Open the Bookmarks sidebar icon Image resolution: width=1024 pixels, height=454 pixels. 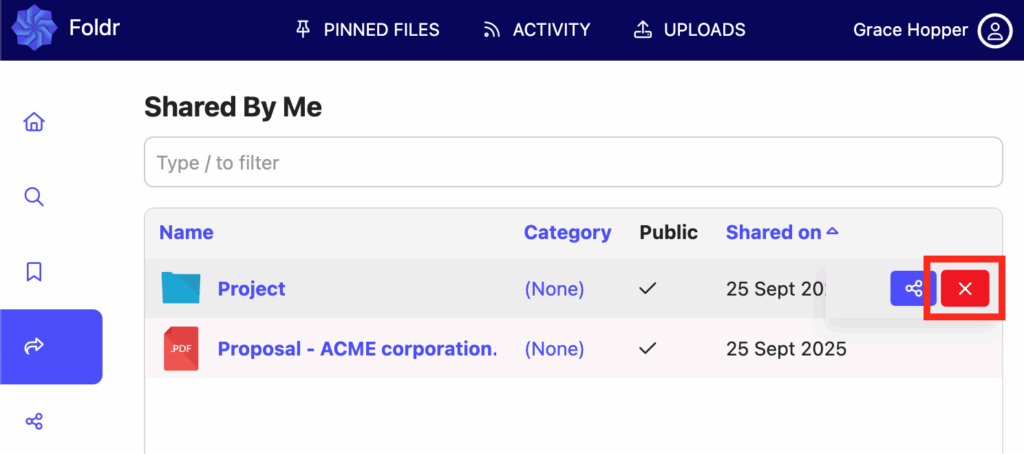[34, 271]
